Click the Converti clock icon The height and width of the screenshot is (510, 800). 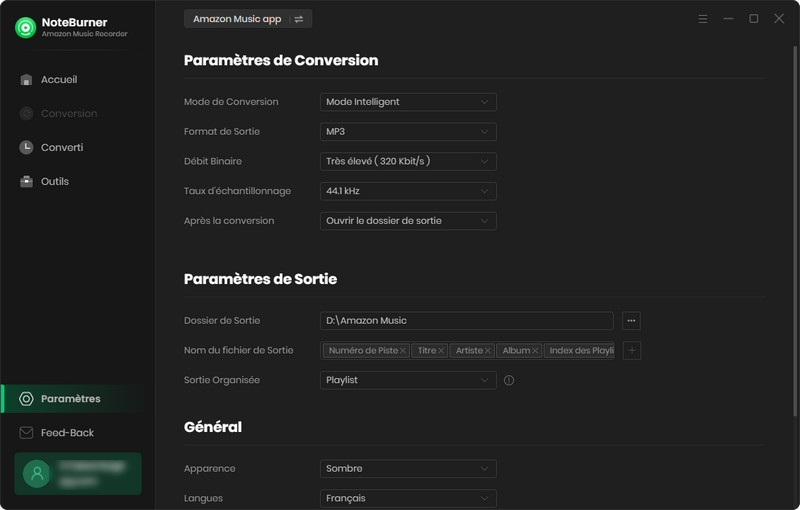(x=26, y=147)
